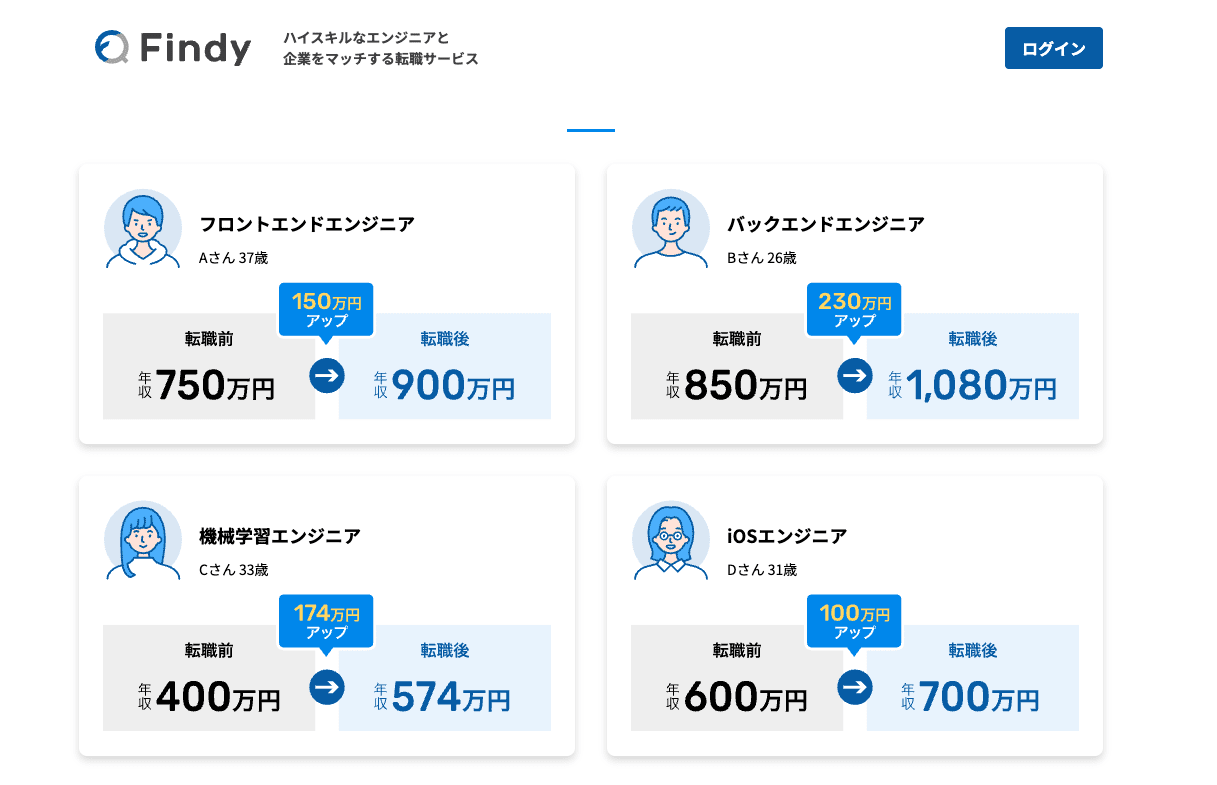This screenshot has height=785, width=1217.
Task: Click the arrow icon between 850万円 and 1,080万円
Action: click(855, 376)
